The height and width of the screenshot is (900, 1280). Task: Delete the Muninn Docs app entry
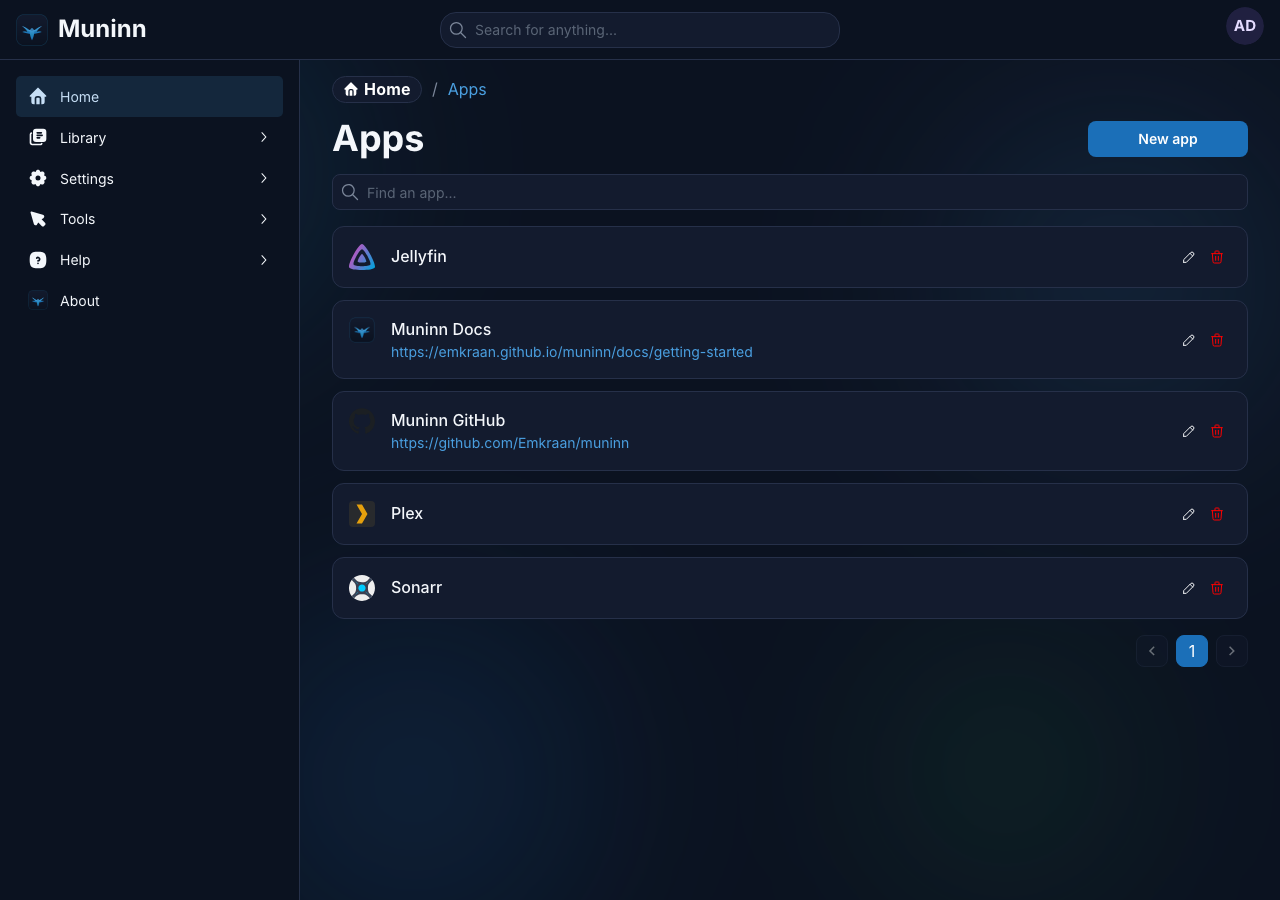1217,340
